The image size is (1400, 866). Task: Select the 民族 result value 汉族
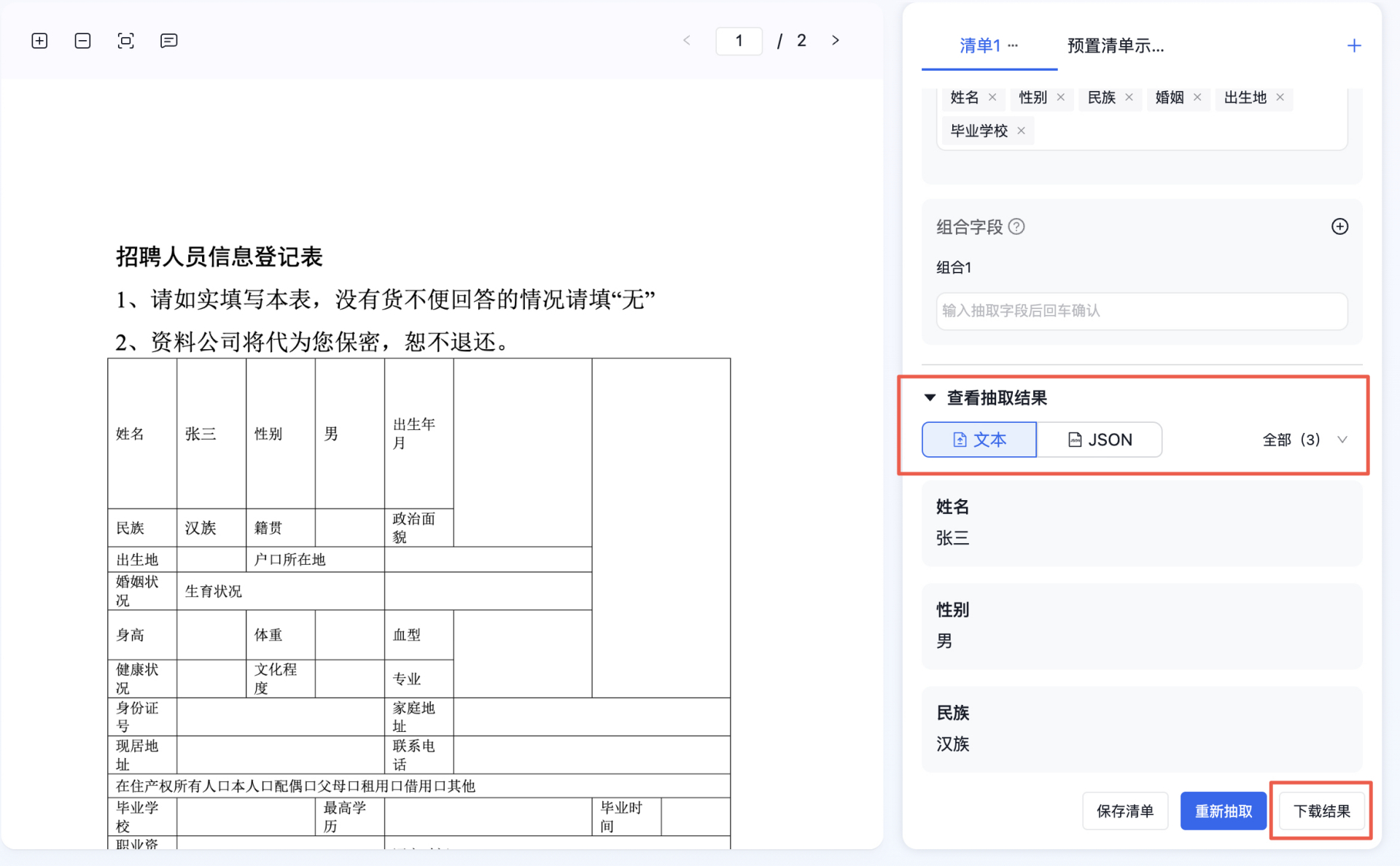point(952,744)
